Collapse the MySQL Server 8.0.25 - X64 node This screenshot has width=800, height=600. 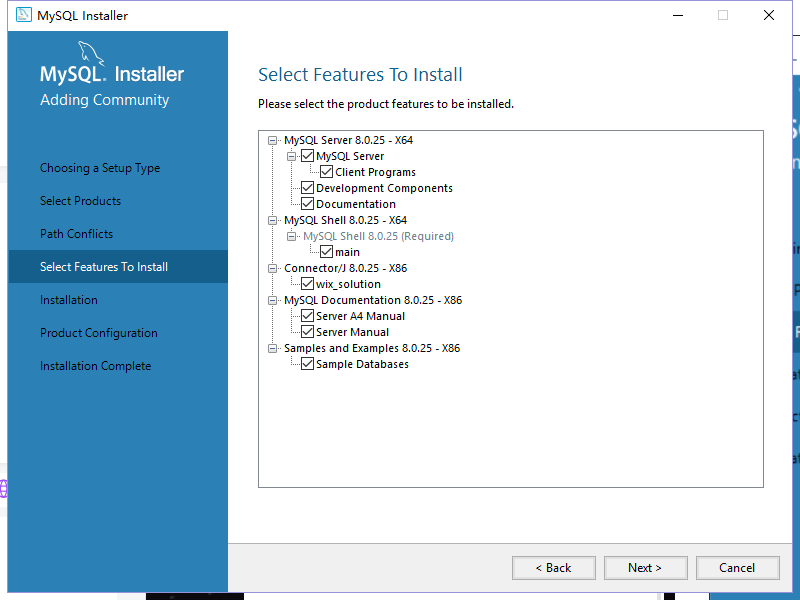[x=272, y=140]
